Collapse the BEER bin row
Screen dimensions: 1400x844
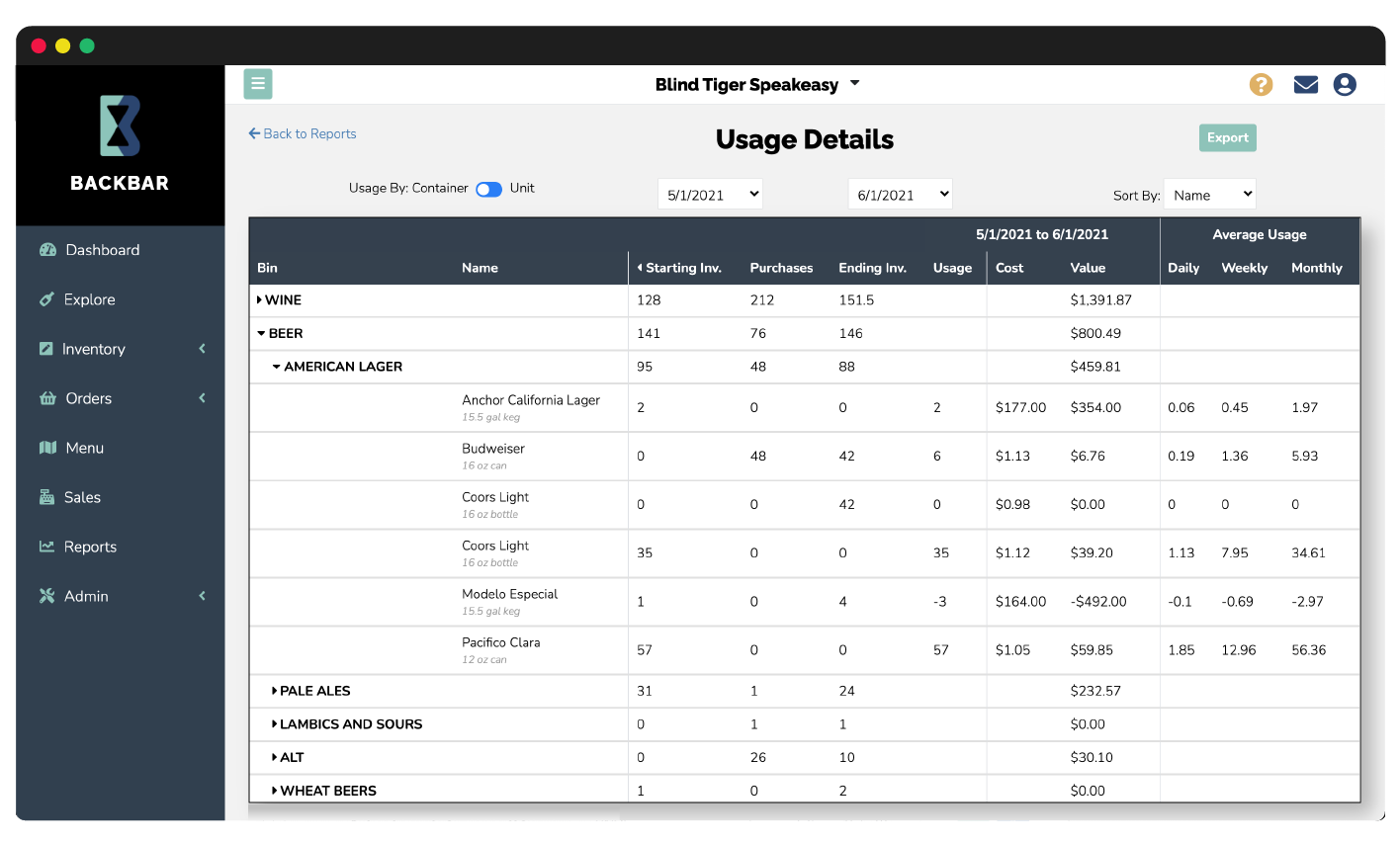point(261,333)
